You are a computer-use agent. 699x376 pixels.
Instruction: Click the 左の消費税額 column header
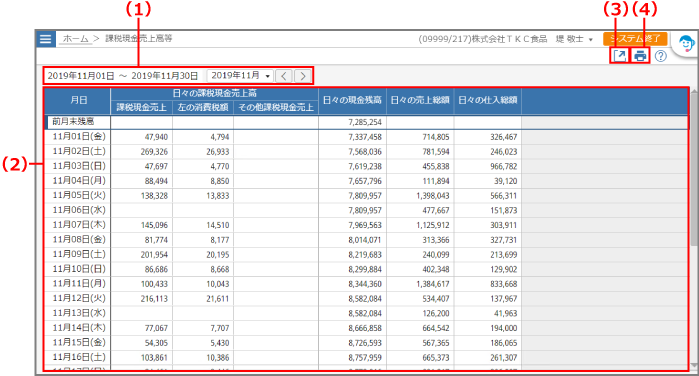tap(203, 107)
